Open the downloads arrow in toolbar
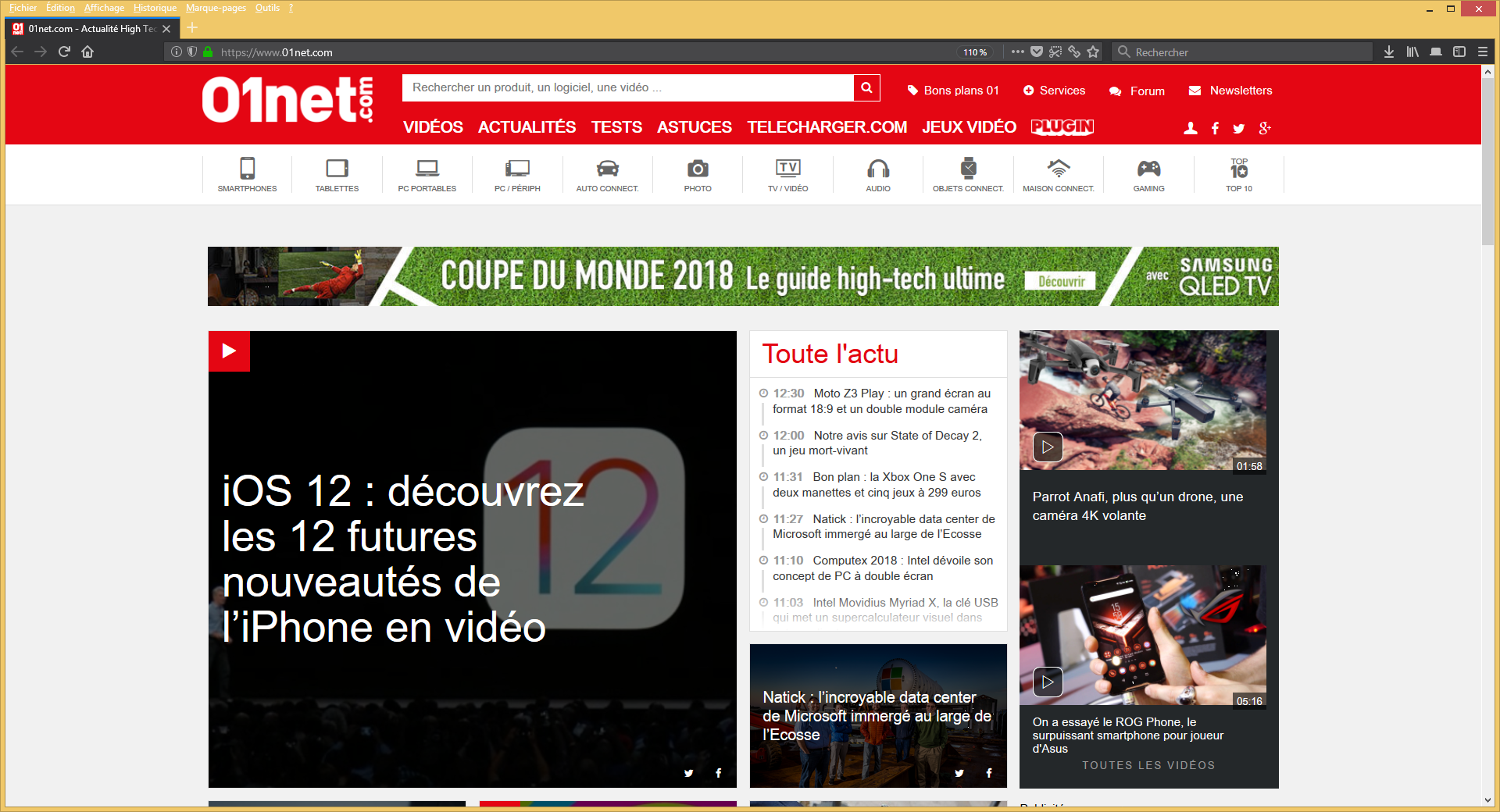Viewport: 1500px width, 812px height. tap(1389, 52)
